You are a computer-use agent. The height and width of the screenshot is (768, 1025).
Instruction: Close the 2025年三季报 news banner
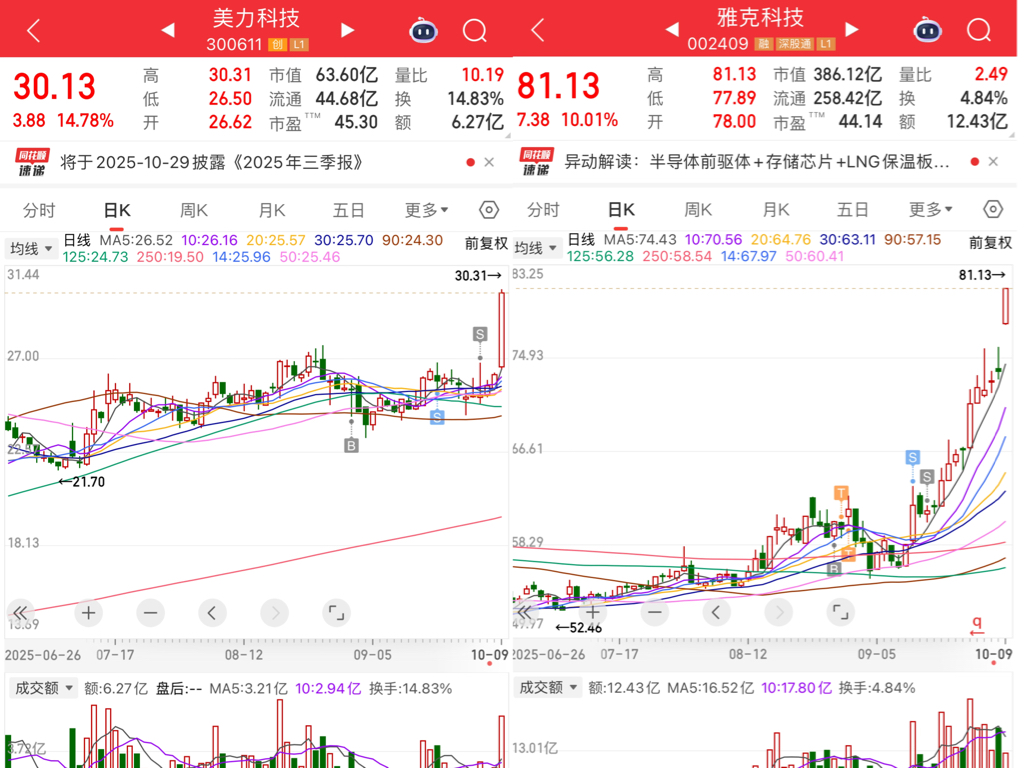pos(489,162)
